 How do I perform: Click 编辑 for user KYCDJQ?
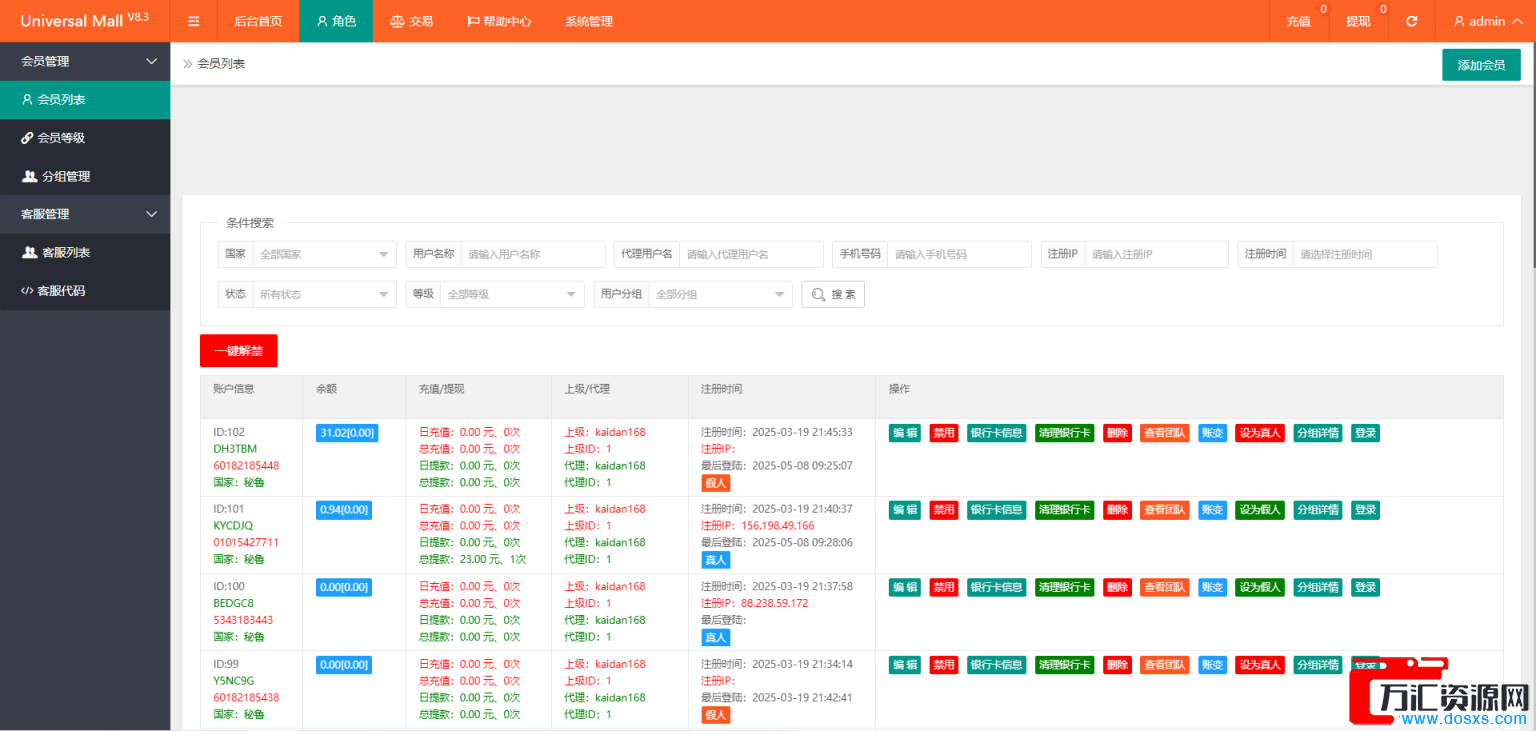905,510
